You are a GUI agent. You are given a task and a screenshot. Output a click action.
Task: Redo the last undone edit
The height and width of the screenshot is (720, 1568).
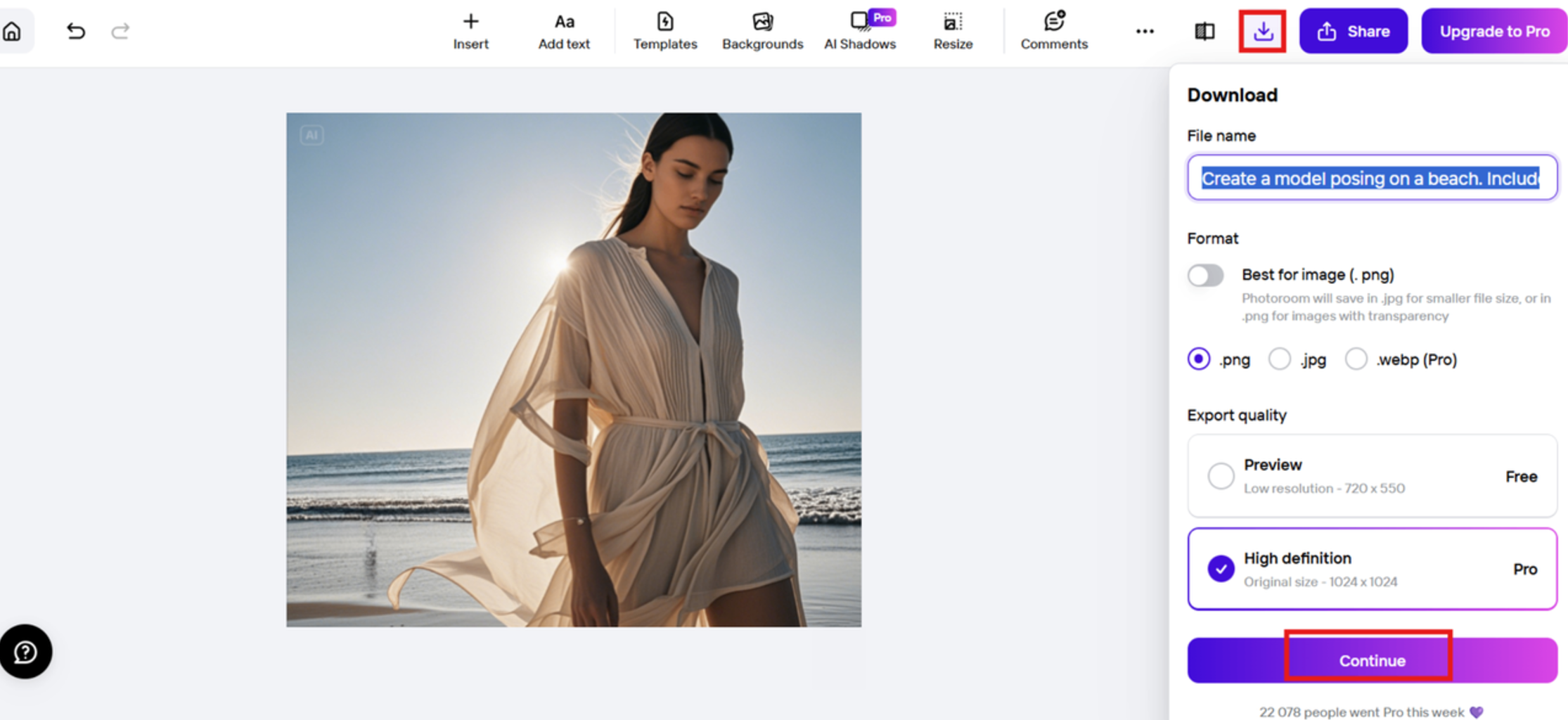tap(120, 31)
